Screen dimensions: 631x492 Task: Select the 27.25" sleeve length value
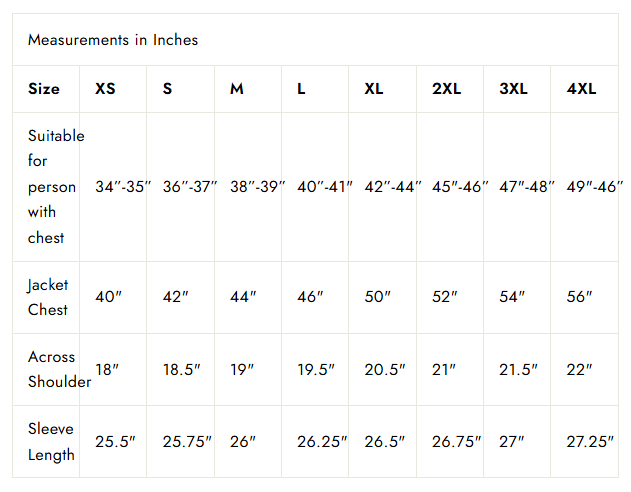click(590, 441)
